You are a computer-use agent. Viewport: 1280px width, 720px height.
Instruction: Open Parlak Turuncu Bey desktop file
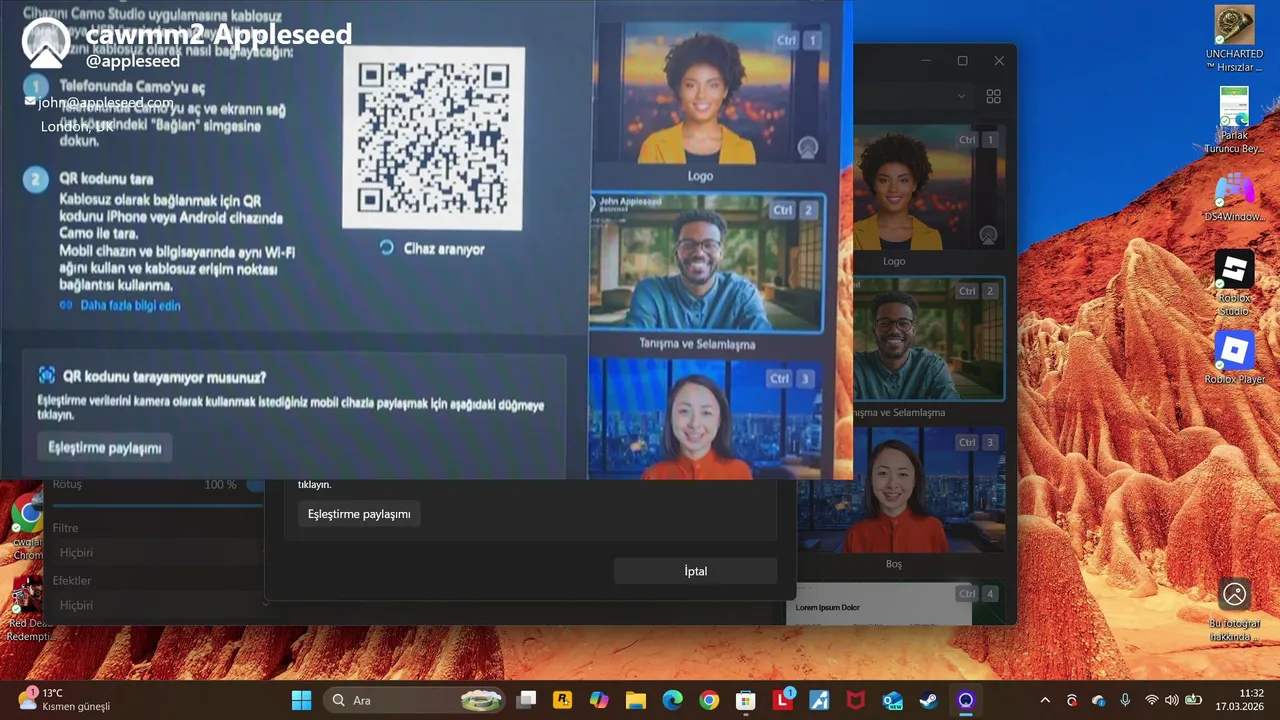pyautogui.click(x=1234, y=120)
